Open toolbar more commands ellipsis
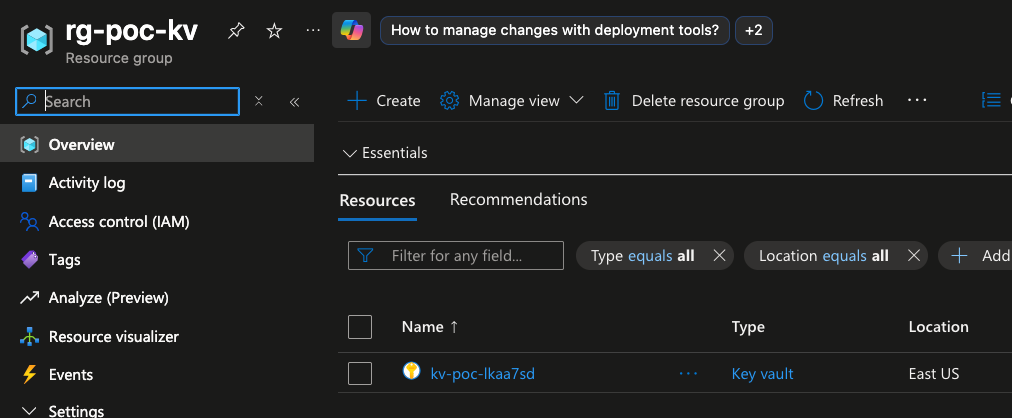This screenshot has height=418, width=1012. point(916,100)
